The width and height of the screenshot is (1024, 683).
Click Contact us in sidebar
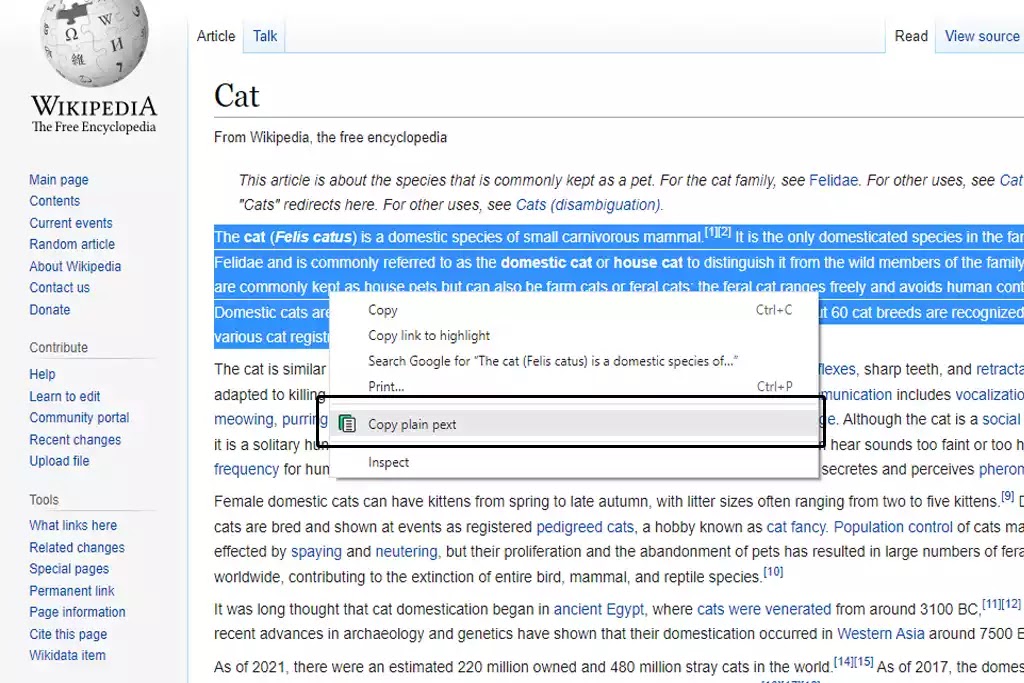pyautogui.click(x=59, y=288)
